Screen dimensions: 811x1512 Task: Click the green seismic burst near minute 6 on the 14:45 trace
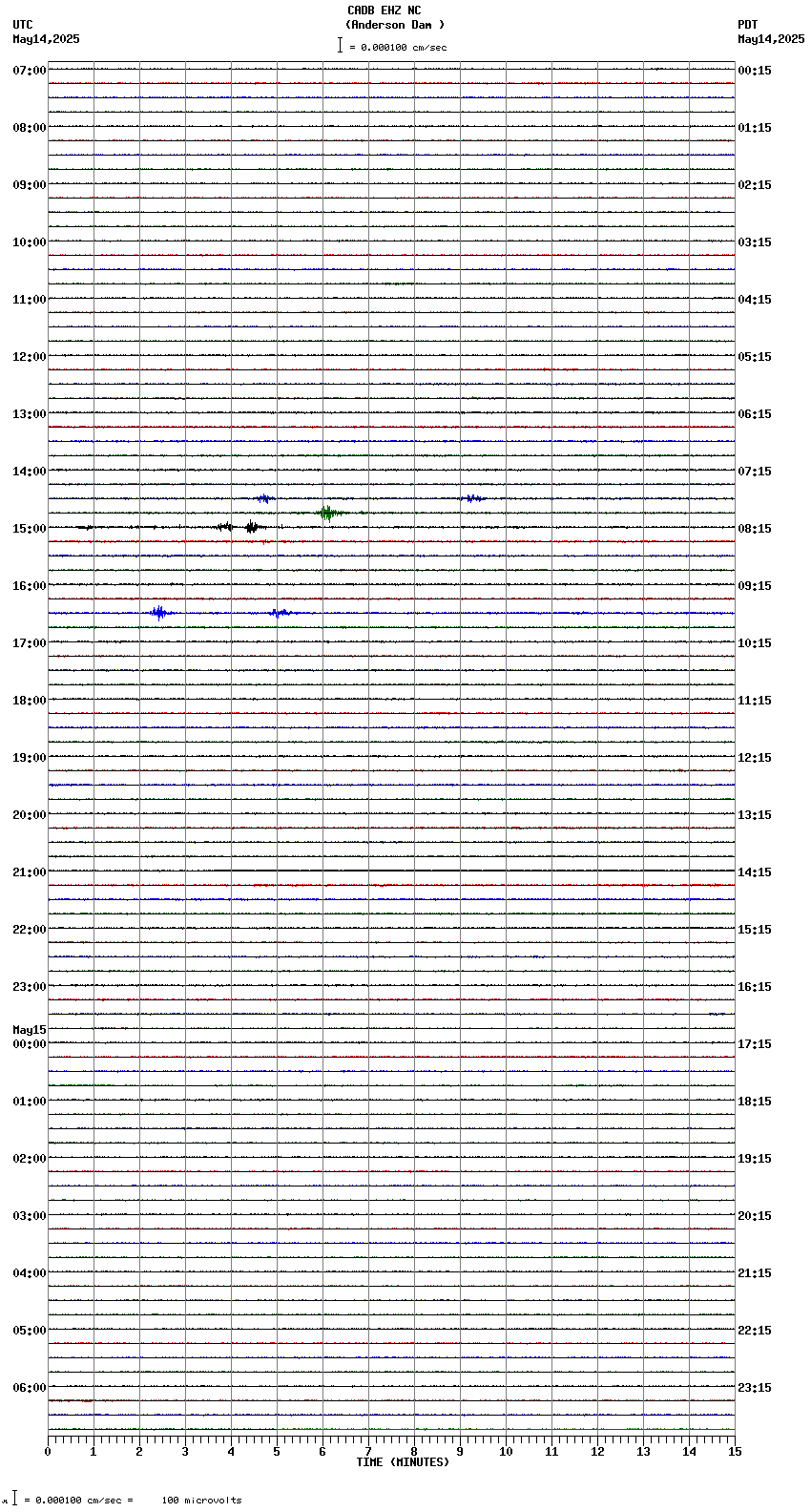point(327,513)
